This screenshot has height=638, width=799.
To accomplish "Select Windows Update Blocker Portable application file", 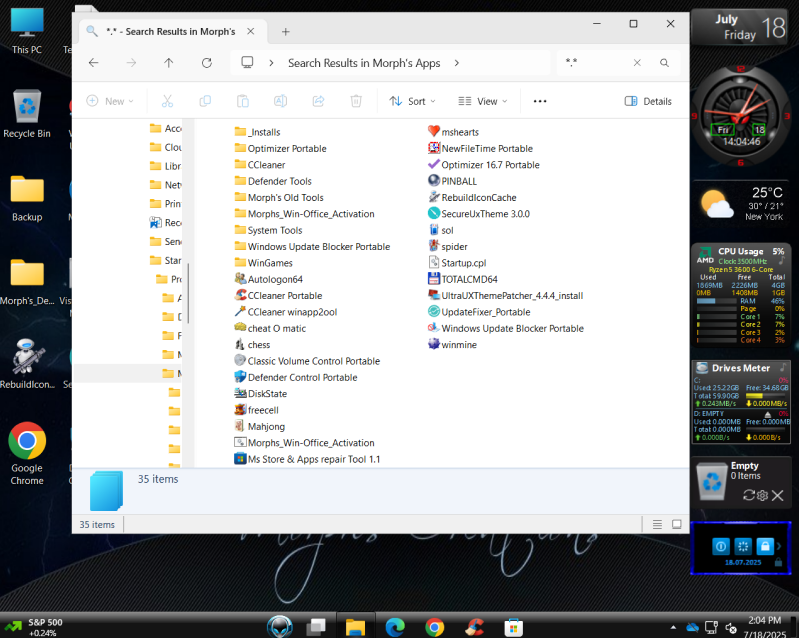I will 506,328.
